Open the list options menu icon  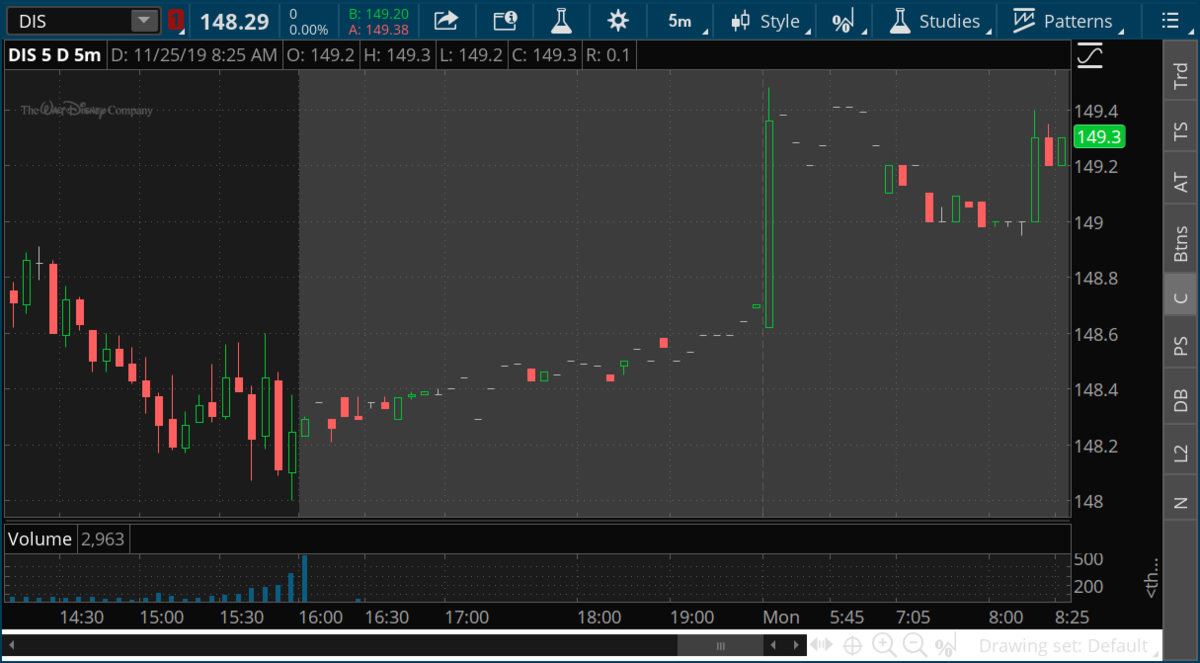tap(1169, 20)
